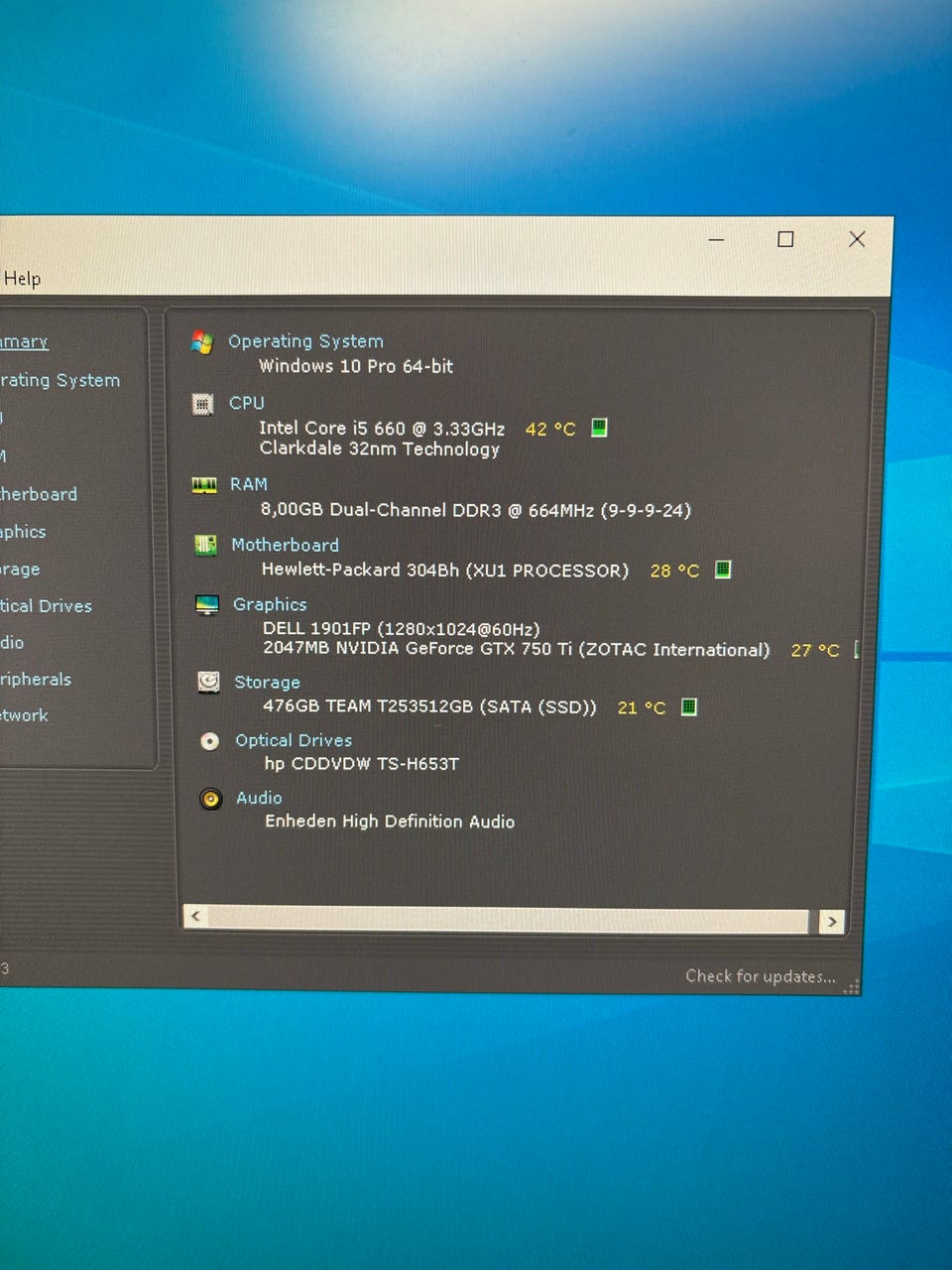Open the Operating System section heading

point(305,341)
